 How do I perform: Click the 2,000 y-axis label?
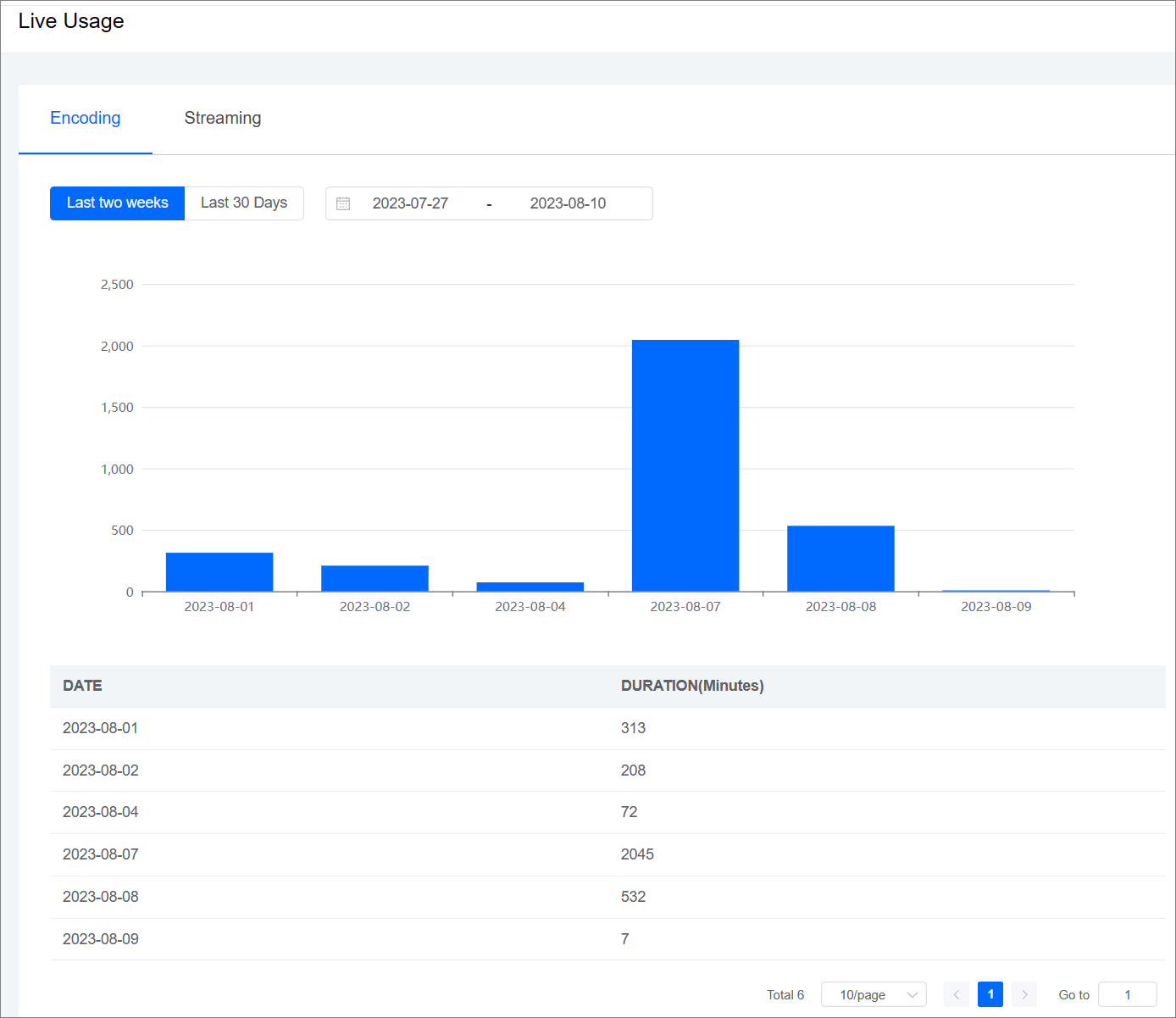(x=117, y=346)
